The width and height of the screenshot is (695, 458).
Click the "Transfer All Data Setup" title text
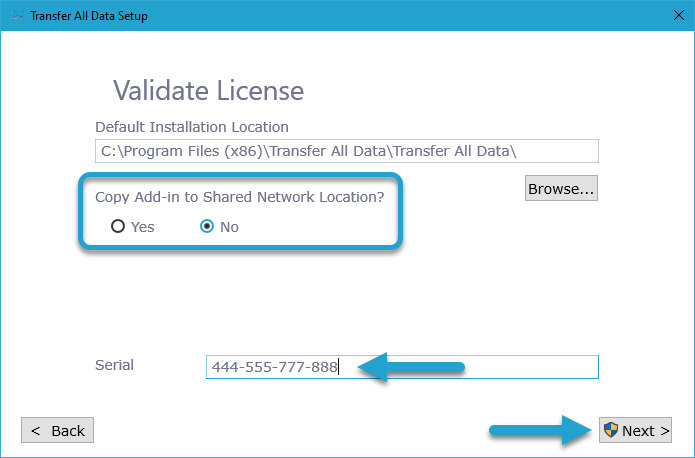[89, 16]
